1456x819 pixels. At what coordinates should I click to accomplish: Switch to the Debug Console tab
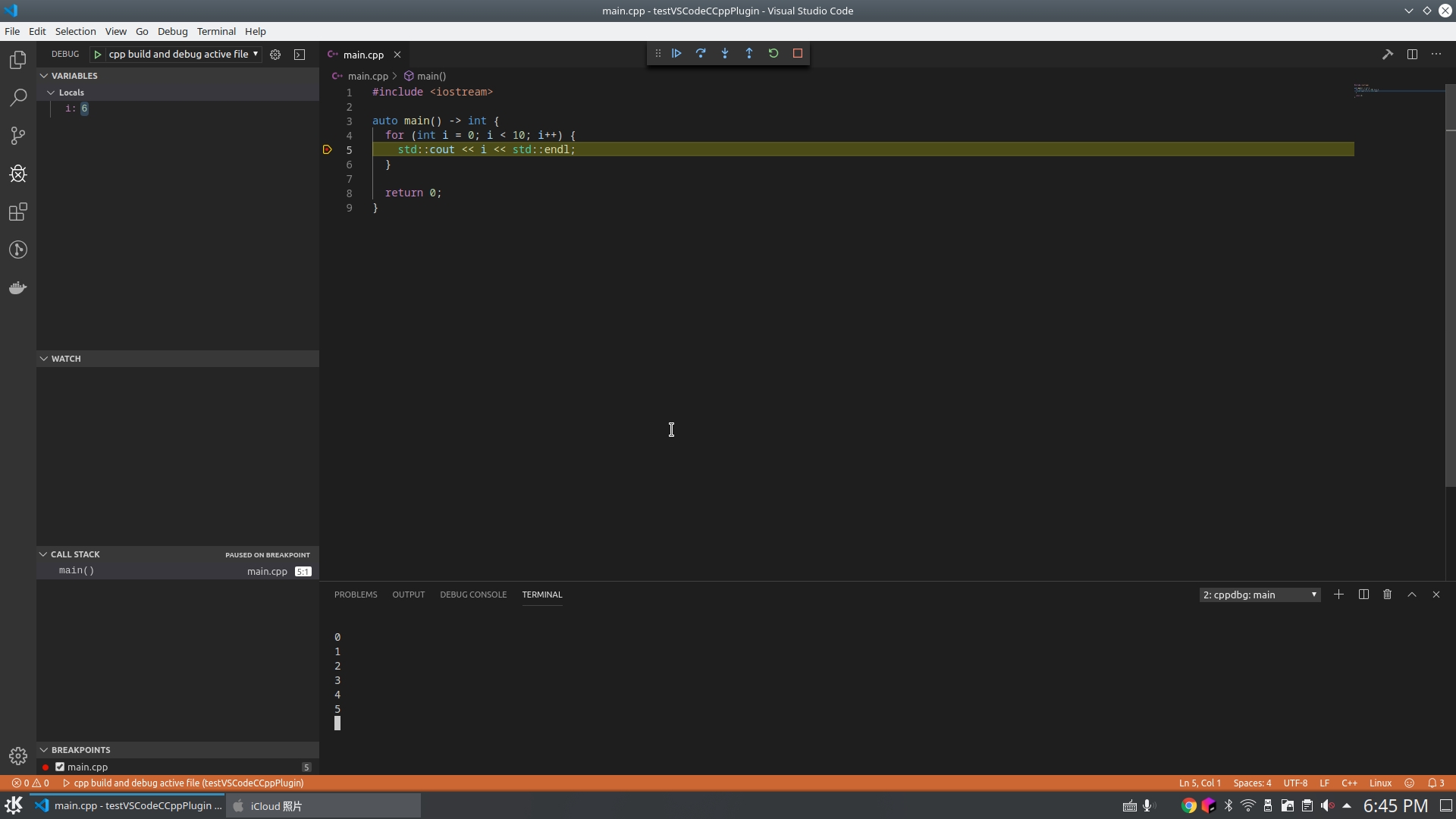(473, 595)
